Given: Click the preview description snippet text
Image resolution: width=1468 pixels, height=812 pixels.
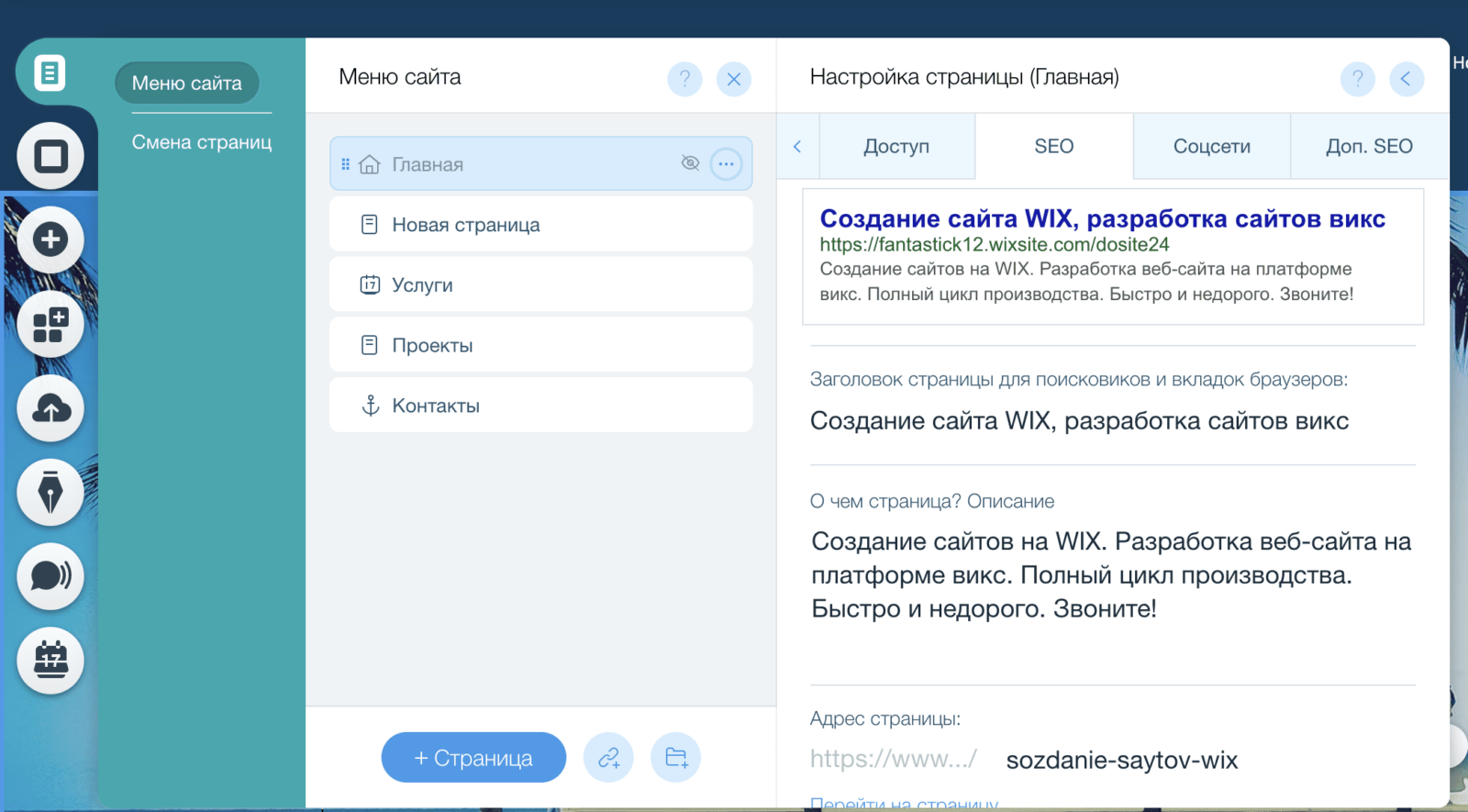Looking at the screenshot, I should 1086,282.
